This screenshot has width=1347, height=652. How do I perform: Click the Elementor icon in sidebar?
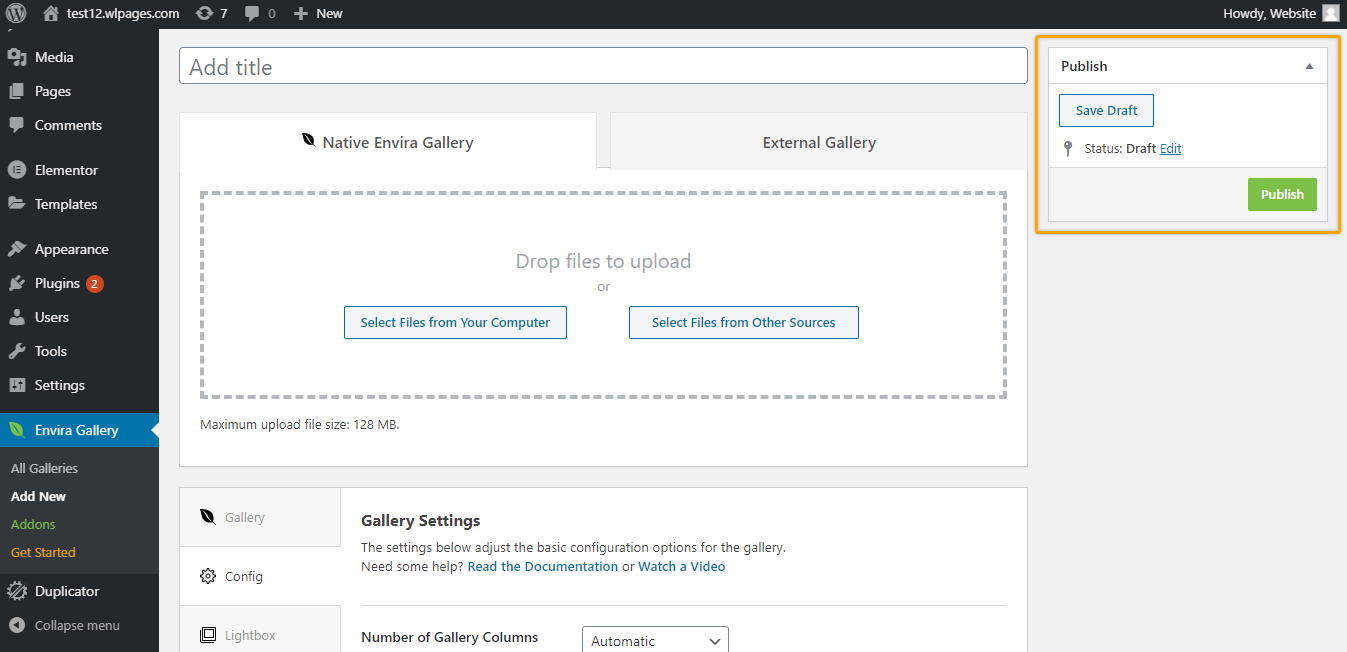(x=17, y=170)
